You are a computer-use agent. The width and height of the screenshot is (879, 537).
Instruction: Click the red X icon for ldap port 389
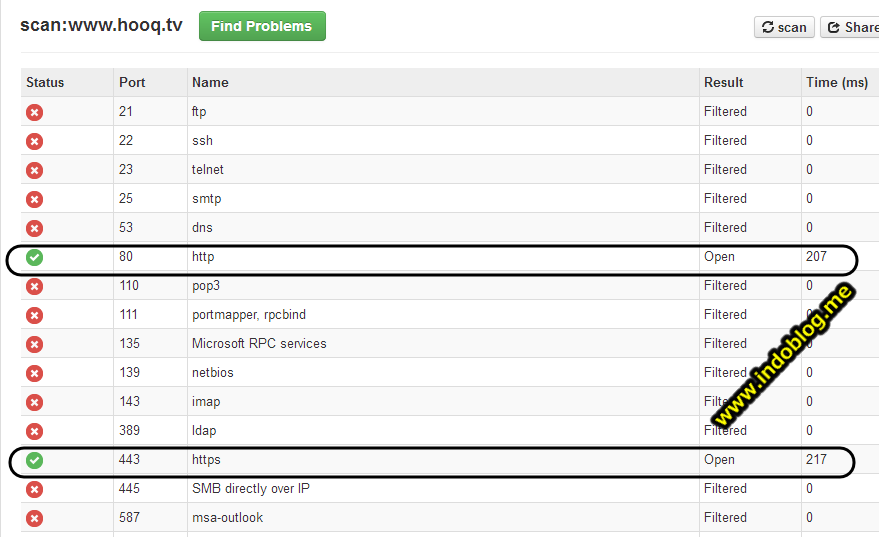(x=34, y=431)
